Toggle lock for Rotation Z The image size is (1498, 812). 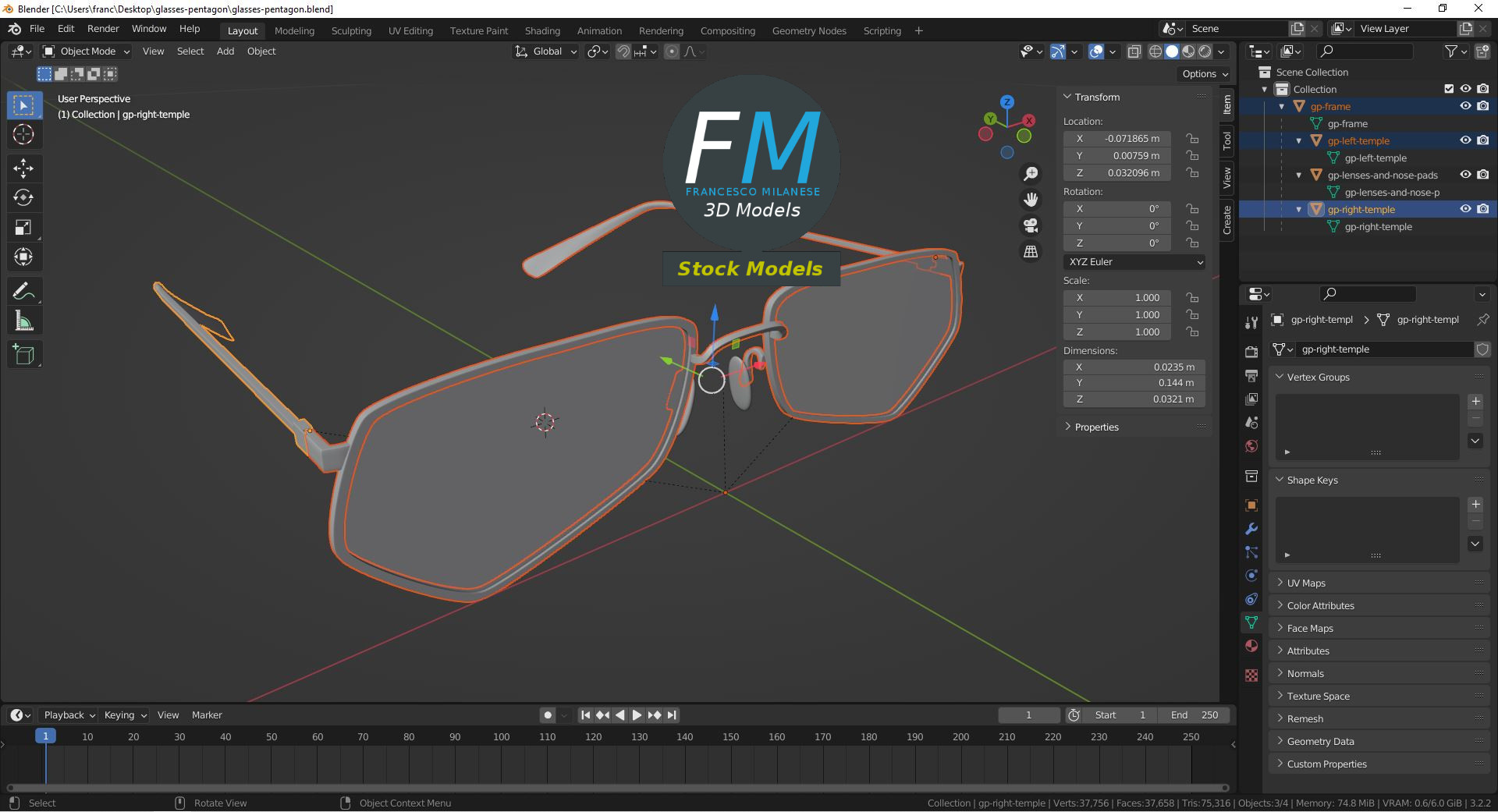1192,243
